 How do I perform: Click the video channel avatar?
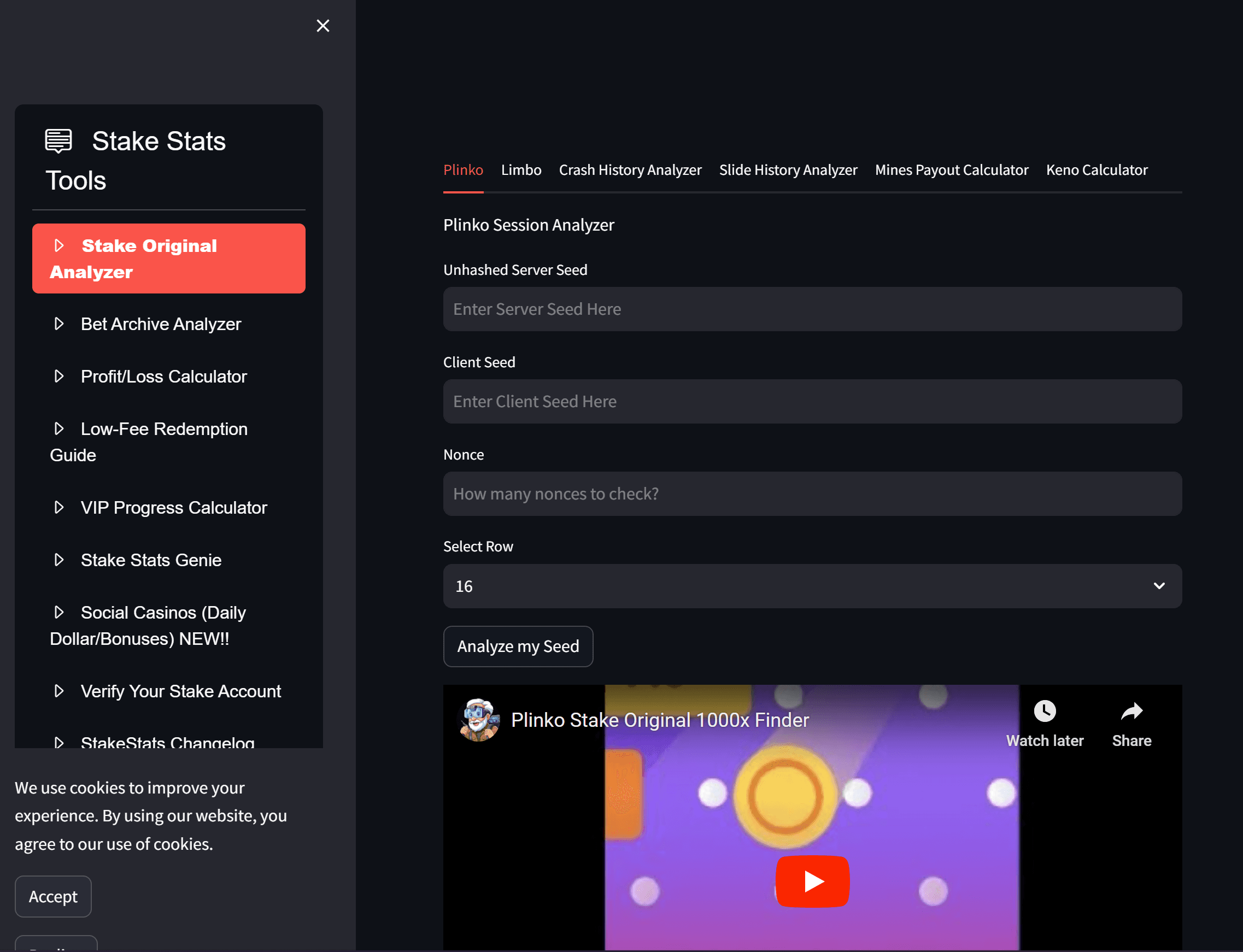coord(478,720)
